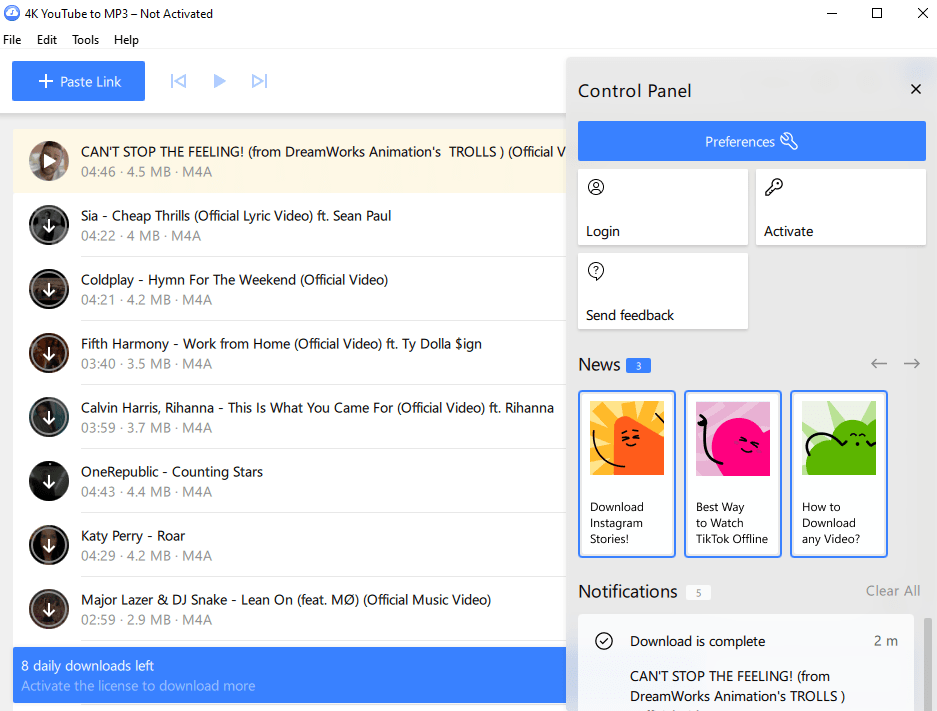937x711 pixels.
Task: Open the Send feedback tile
Action: 662,291
